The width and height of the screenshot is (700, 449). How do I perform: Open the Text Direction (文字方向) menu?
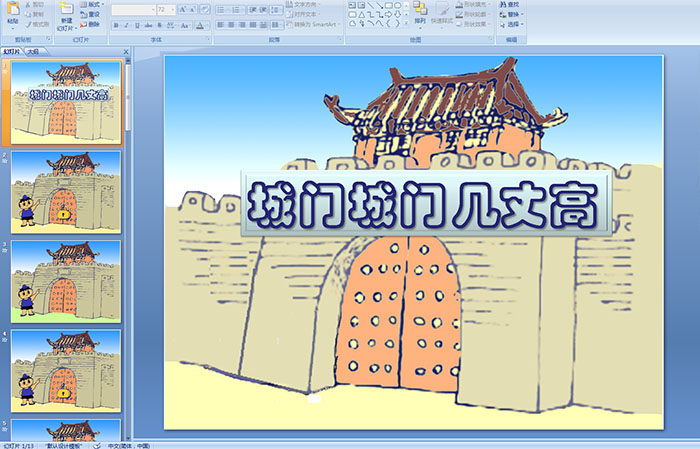point(304,4)
